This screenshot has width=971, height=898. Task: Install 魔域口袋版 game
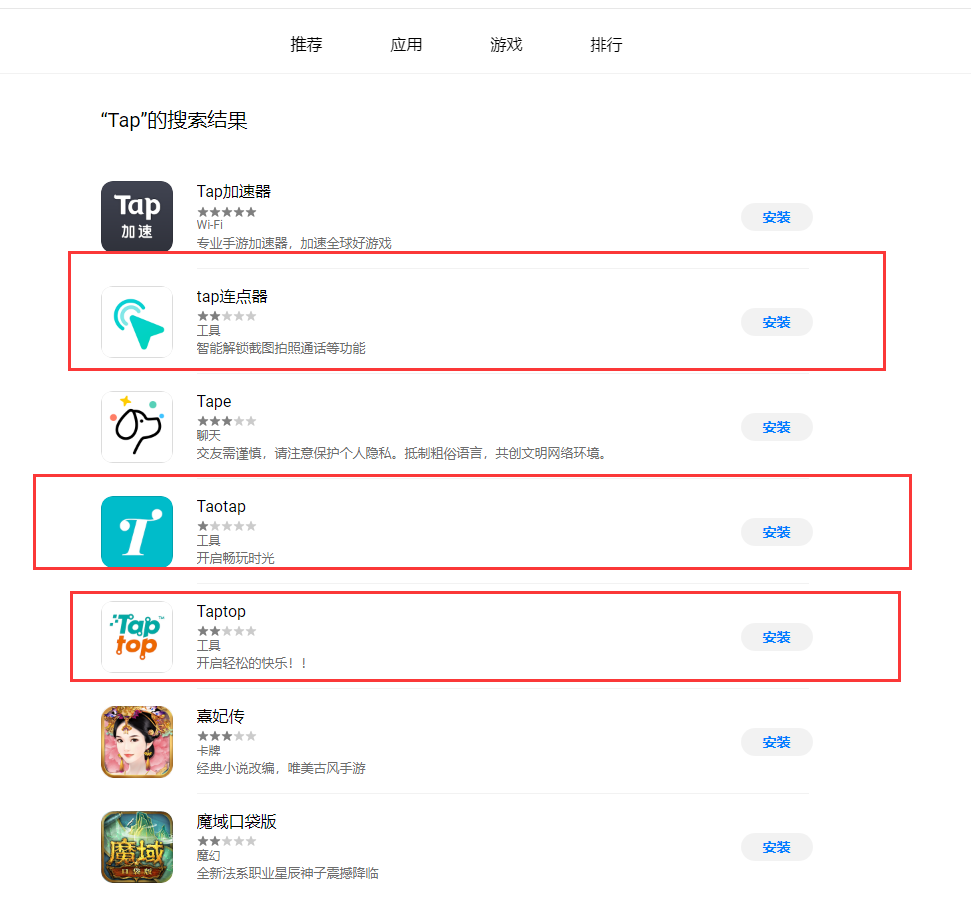click(x=777, y=847)
